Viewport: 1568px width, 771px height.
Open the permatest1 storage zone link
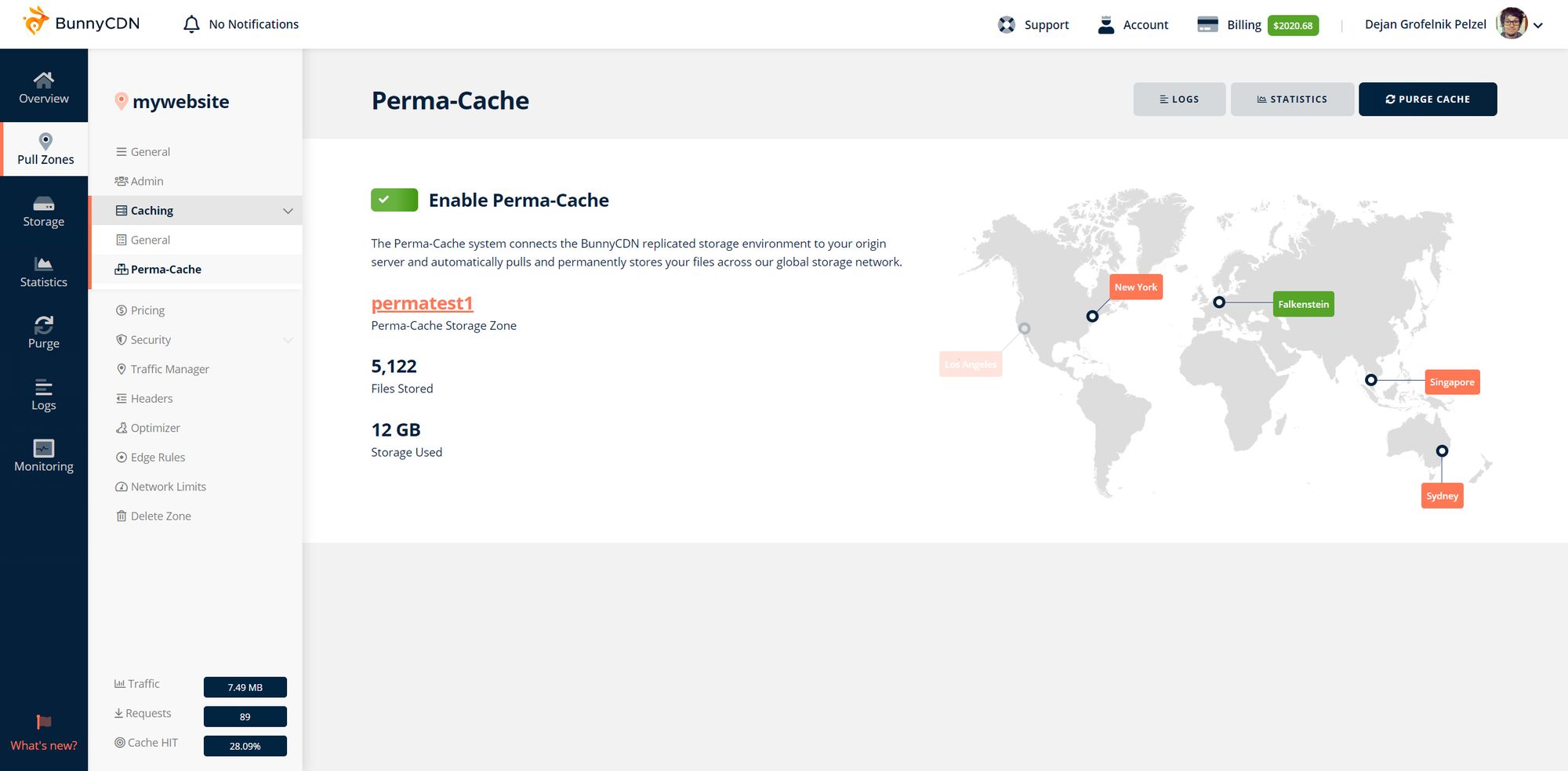pos(422,303)
